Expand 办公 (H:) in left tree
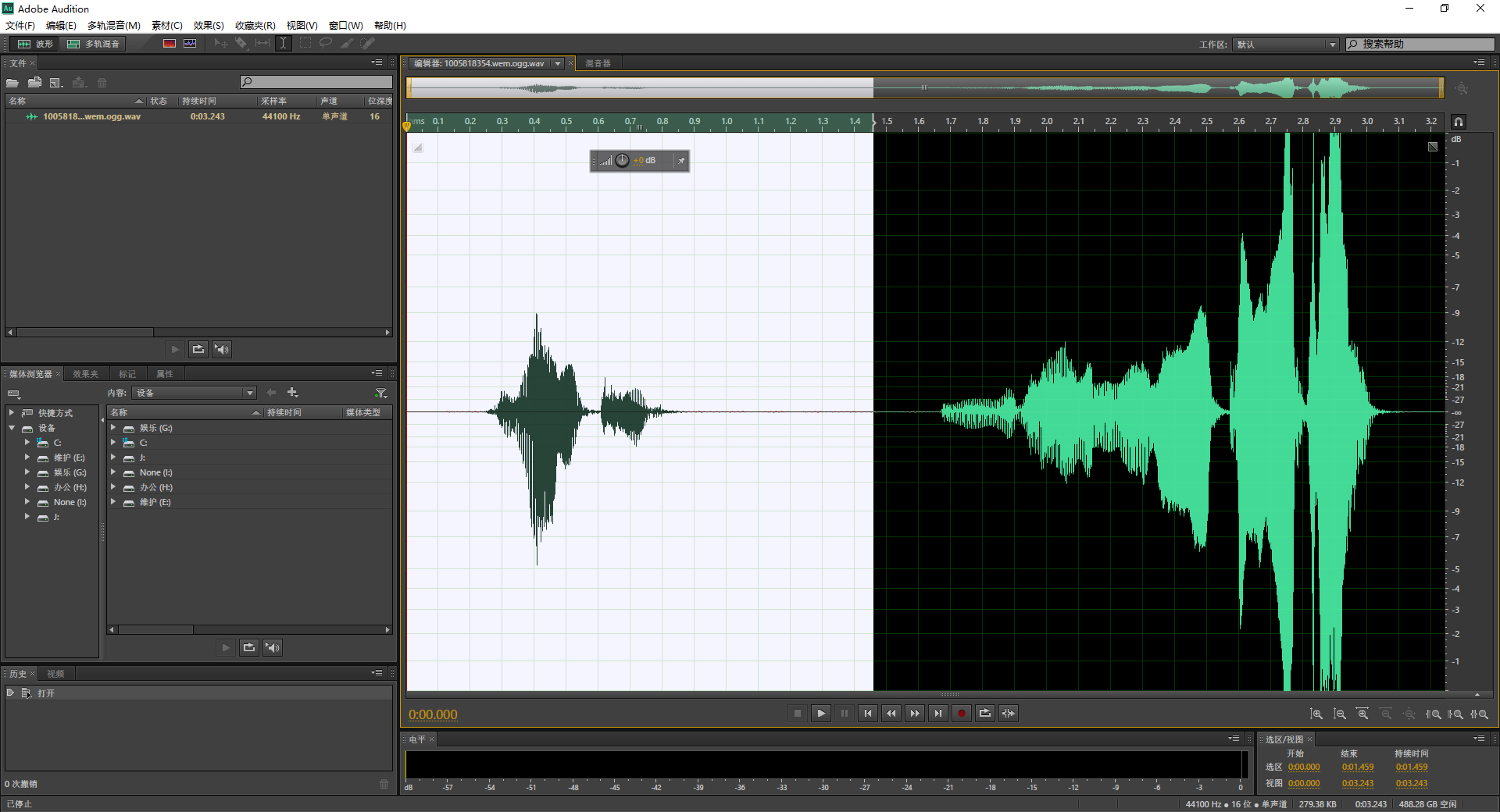The image size is (1500, 812). coord(27,487)
